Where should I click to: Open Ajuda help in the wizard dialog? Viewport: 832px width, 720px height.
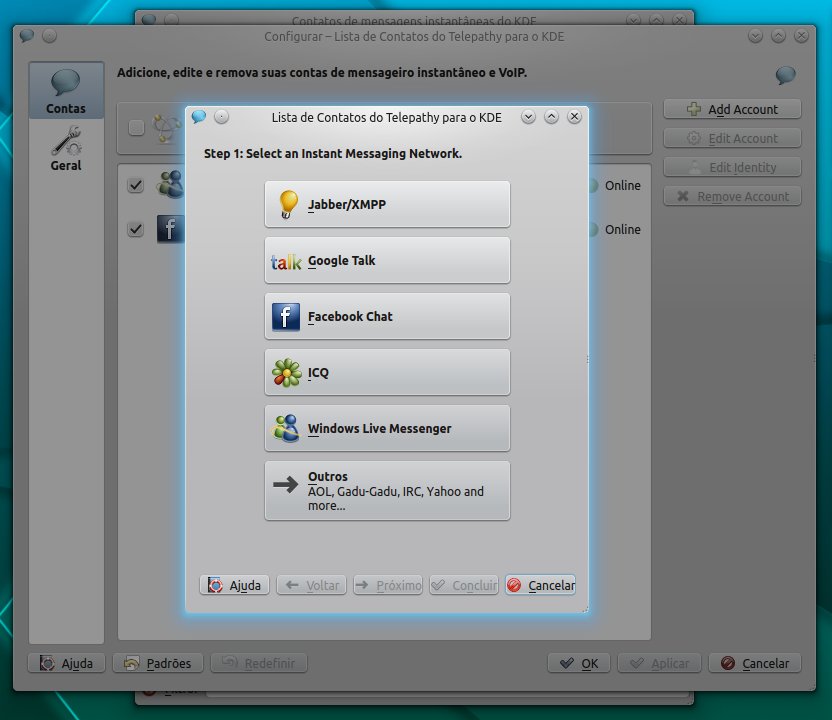(235, 585)
